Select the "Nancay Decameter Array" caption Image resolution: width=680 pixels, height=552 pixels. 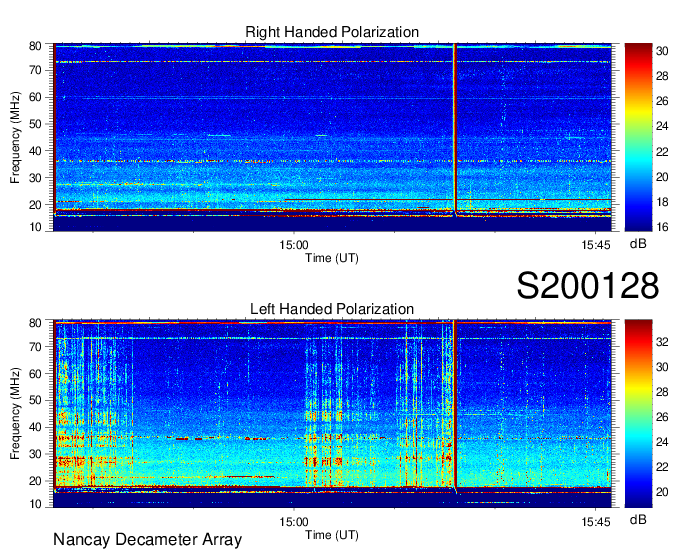147,539
